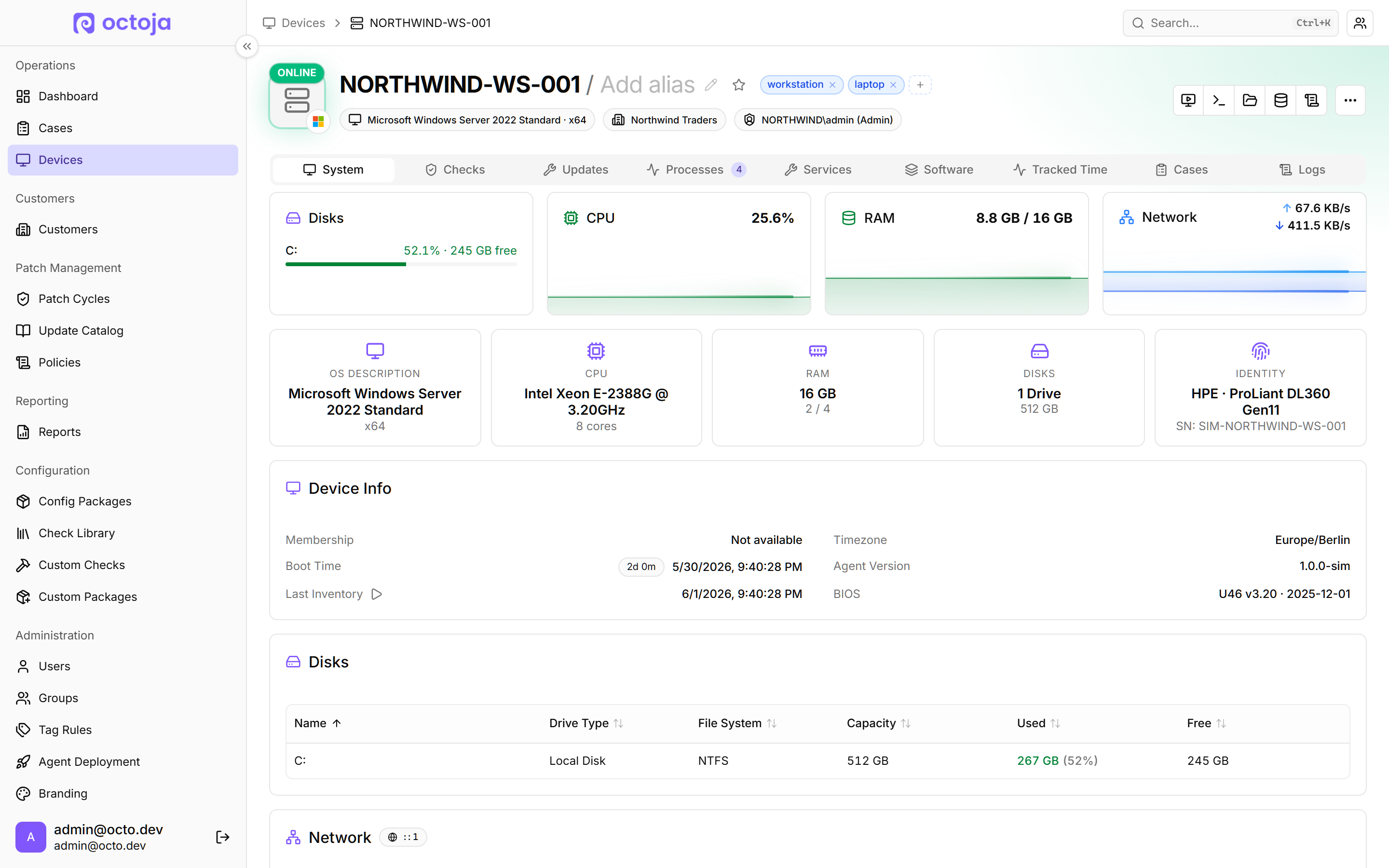The image size is (1389, 868).
Task: Open Tag Rules
Action: click(x=123, y=730)
